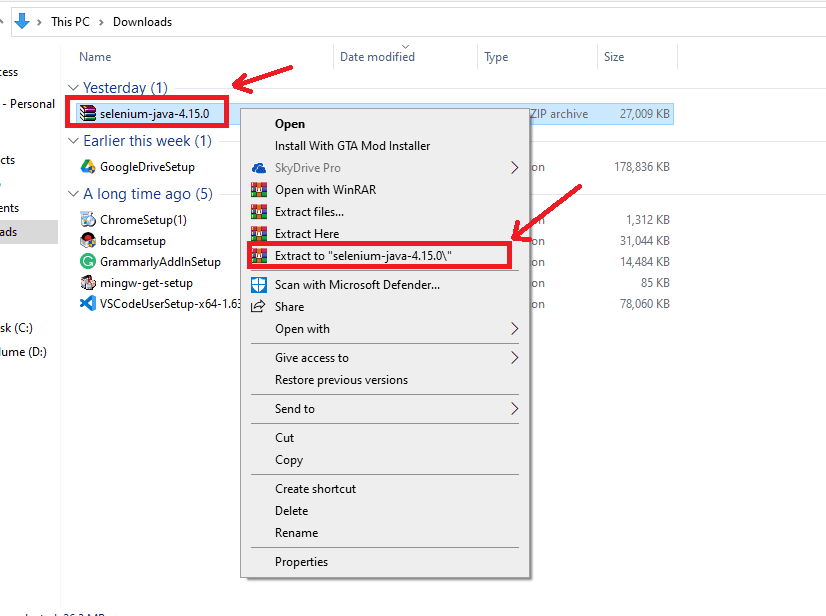Image resolution: width=826 pixels, height=616 pixels.
Task: Expand the Send to submenu arrow
Action: [515, 409]
